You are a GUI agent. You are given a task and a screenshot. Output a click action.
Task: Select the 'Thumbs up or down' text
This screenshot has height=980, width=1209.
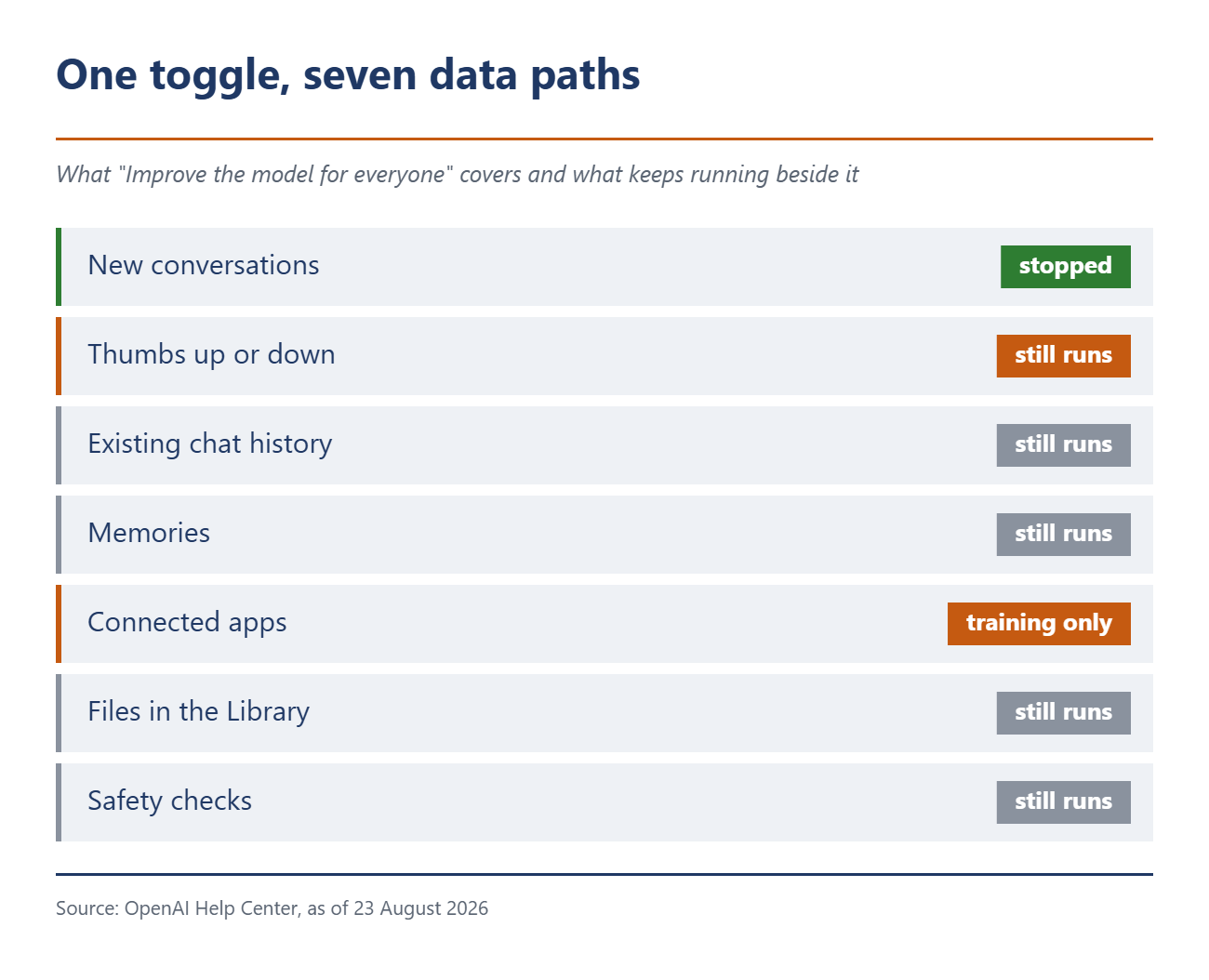pyautogui.click(x=211, y=355)
